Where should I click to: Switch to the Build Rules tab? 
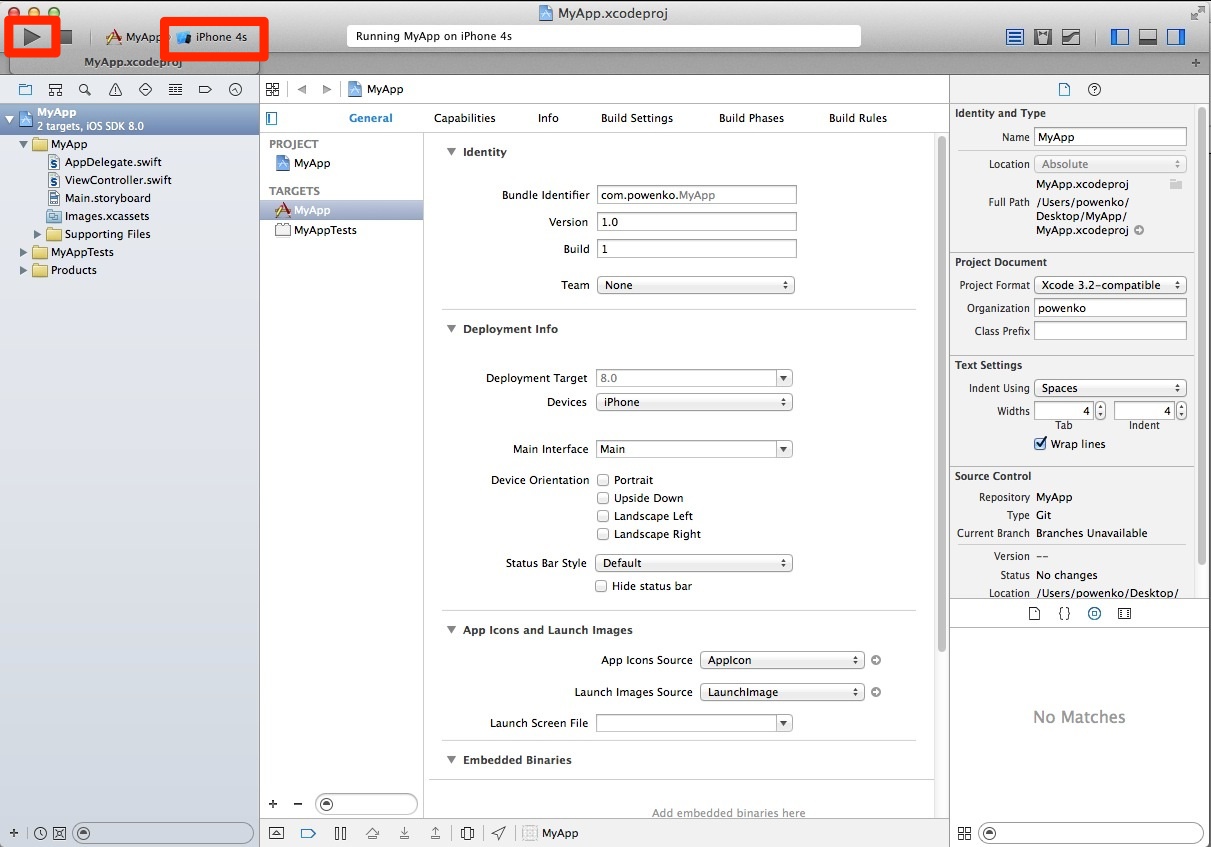coord(858,118)
